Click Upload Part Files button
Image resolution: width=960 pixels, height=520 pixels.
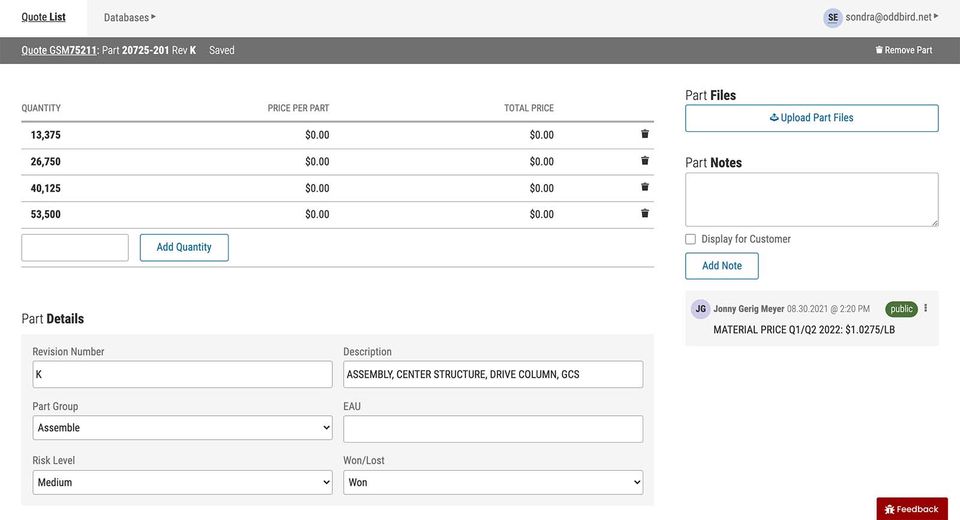coord(811,118)
